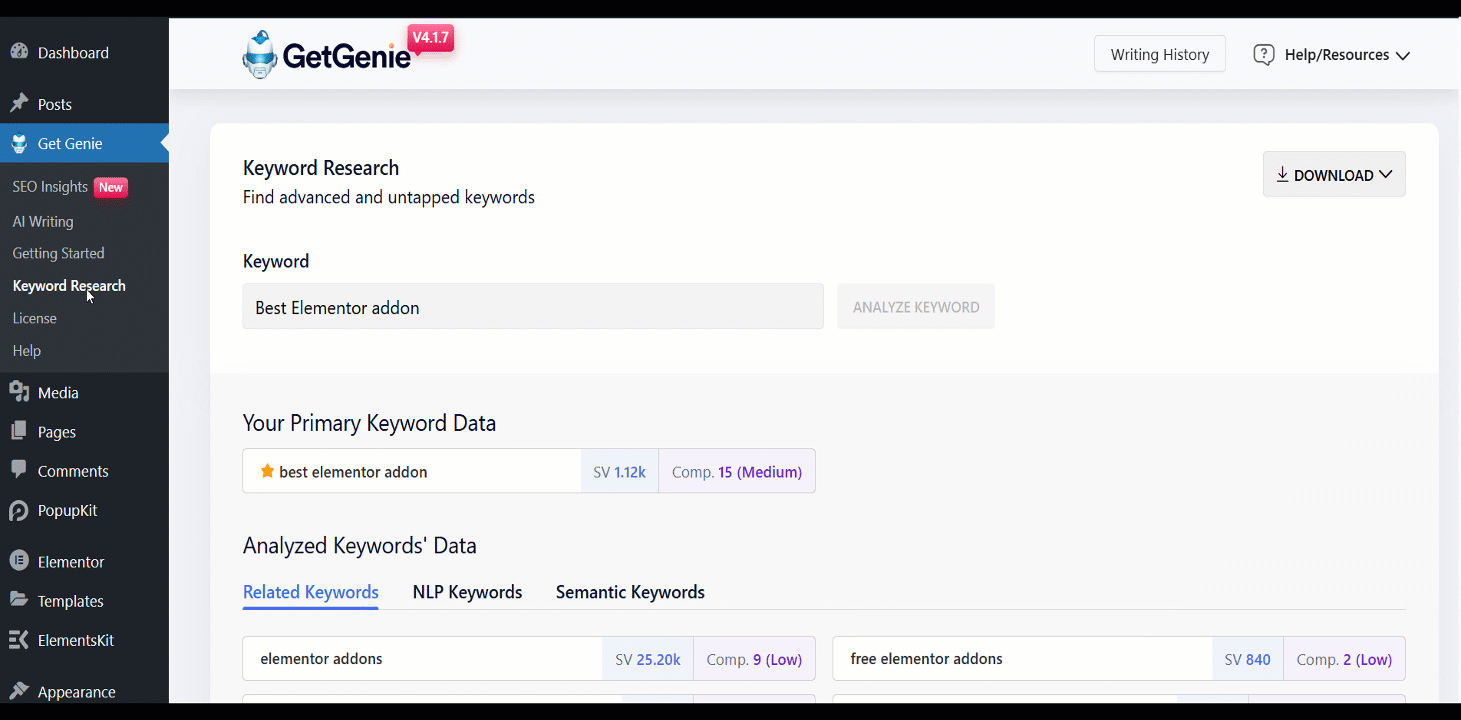Open Getting Started submenu
Screen dimensions: 1461x720
click(59, 253)
